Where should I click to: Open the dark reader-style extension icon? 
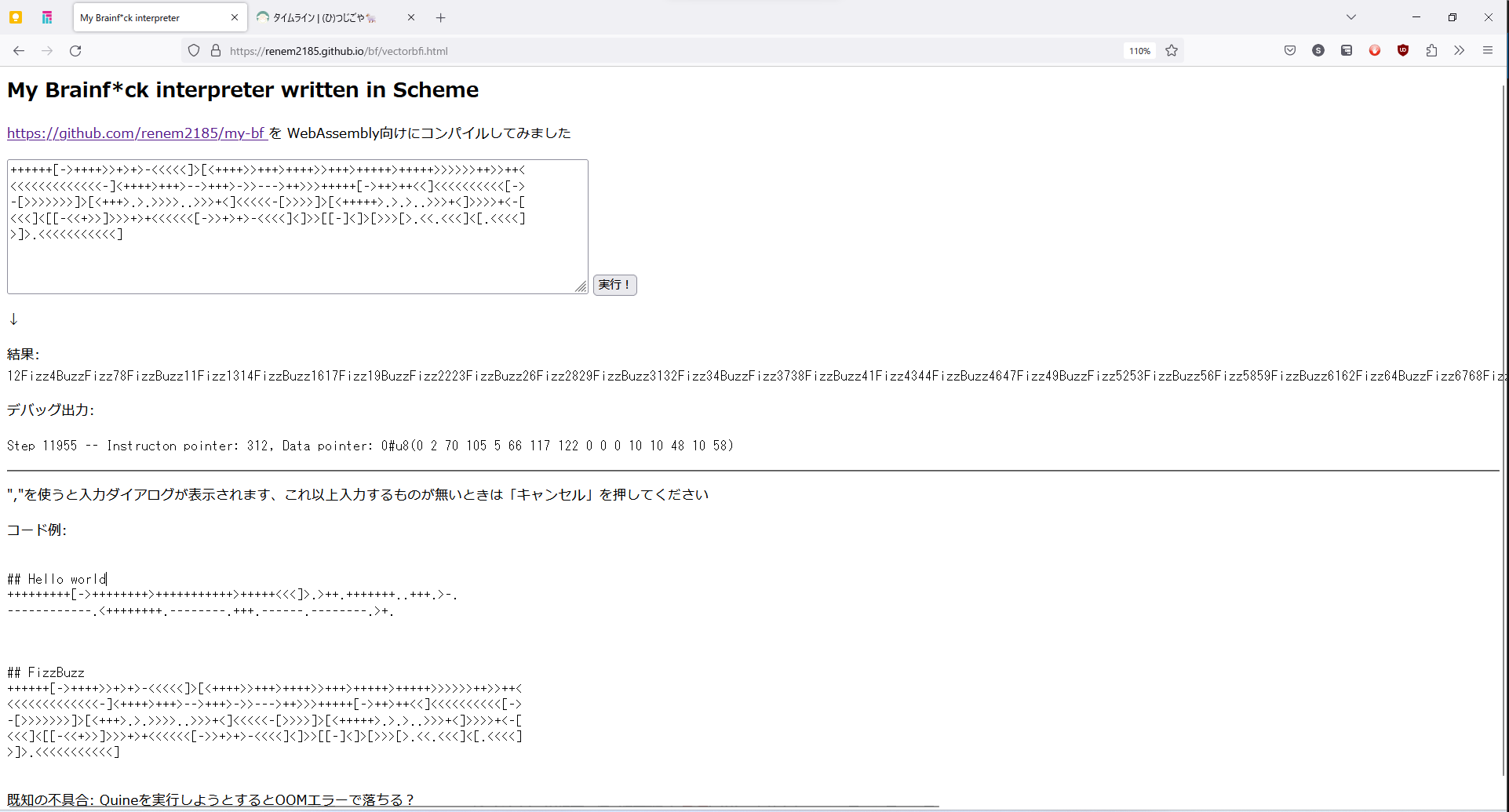tap(1347, 51)
